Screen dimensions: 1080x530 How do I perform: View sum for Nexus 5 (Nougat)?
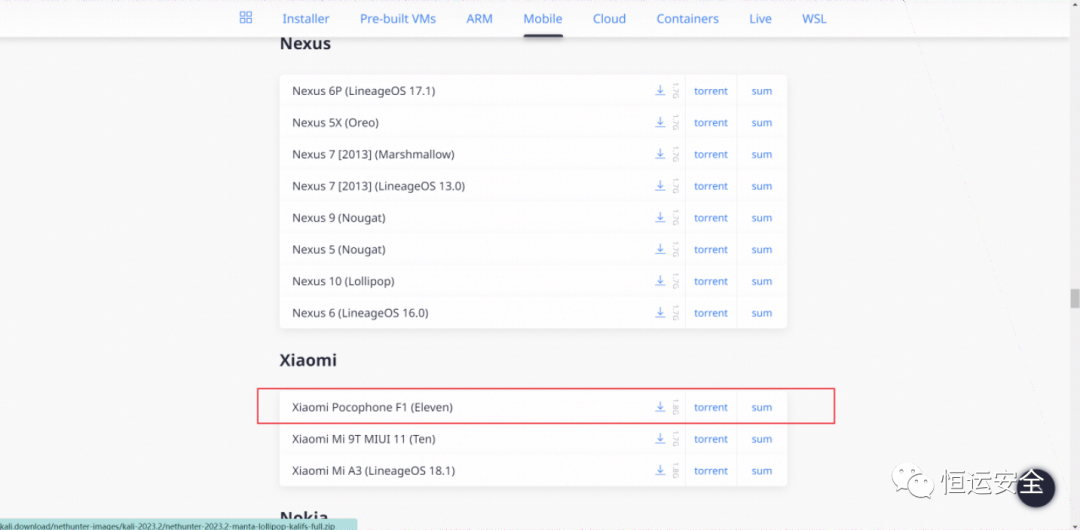(762, 249)
